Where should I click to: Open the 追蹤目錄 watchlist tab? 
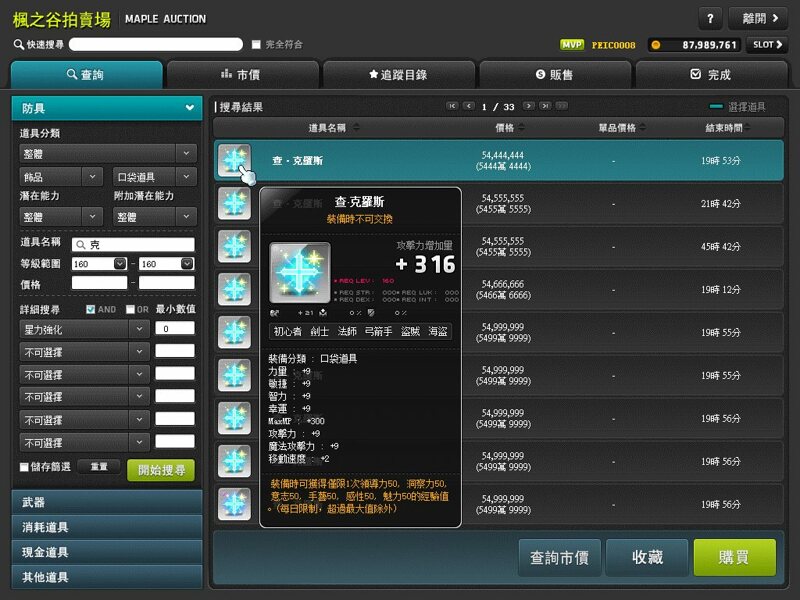pyautogui.click(x=399, y=75)
